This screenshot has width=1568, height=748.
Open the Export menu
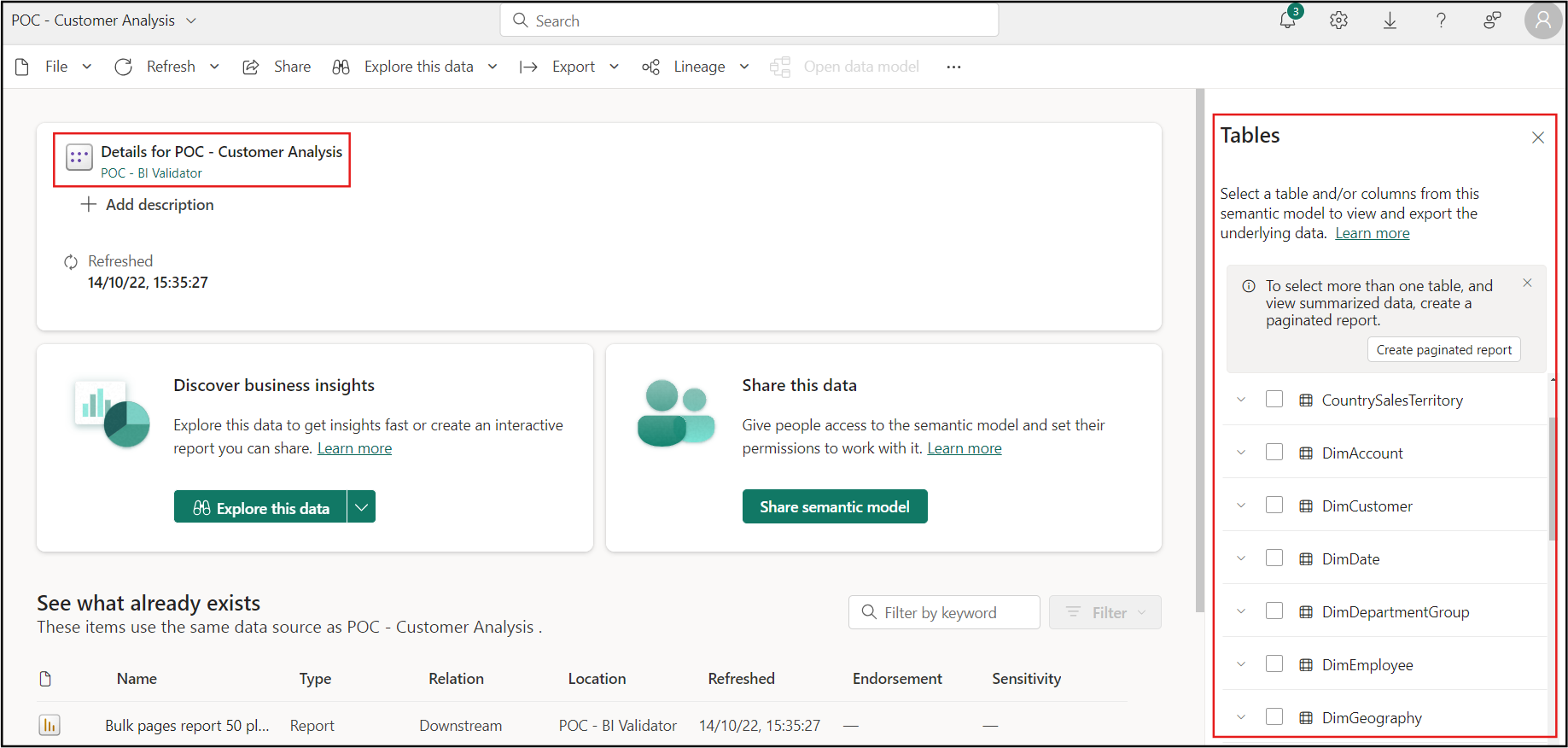click(x=573, y=67)
